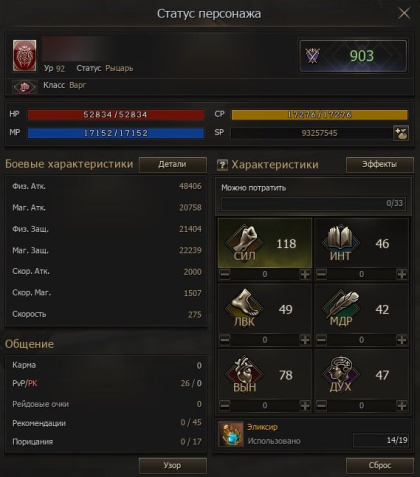Click the Эликсир potion icon

tap(231, 434)
